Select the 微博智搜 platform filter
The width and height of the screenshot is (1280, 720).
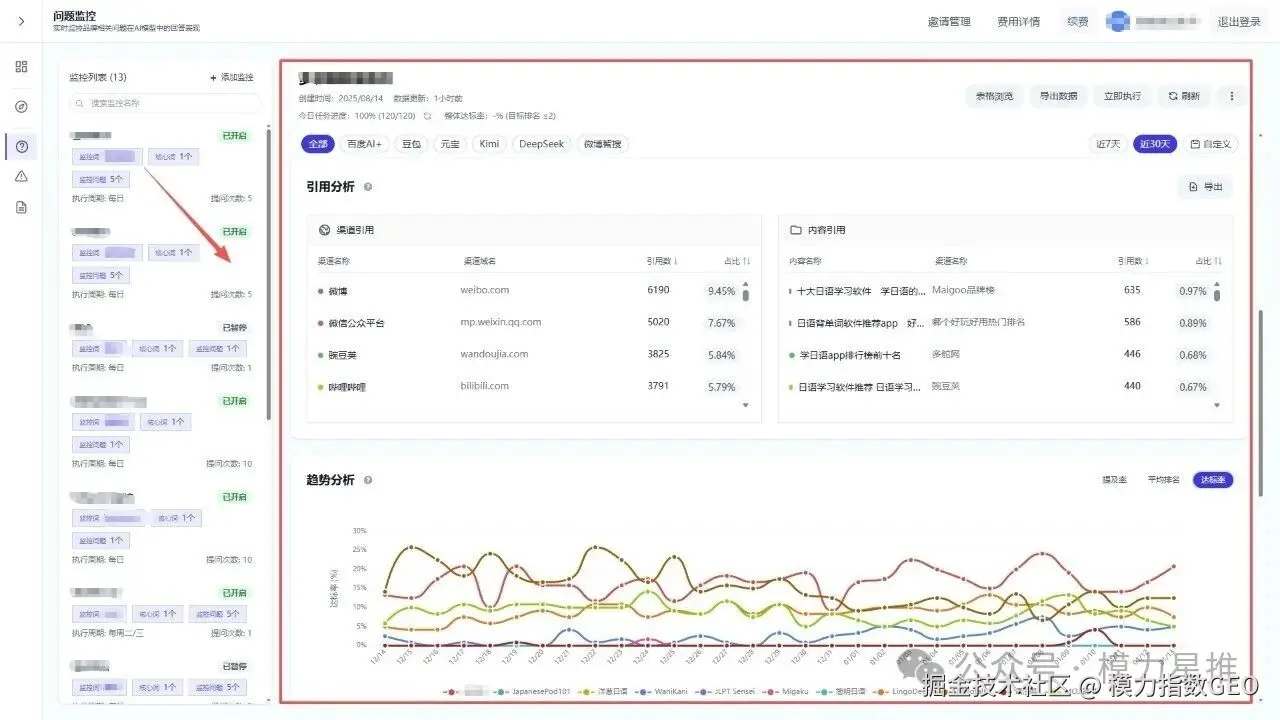pyautogui.click(x=602, y=144)
